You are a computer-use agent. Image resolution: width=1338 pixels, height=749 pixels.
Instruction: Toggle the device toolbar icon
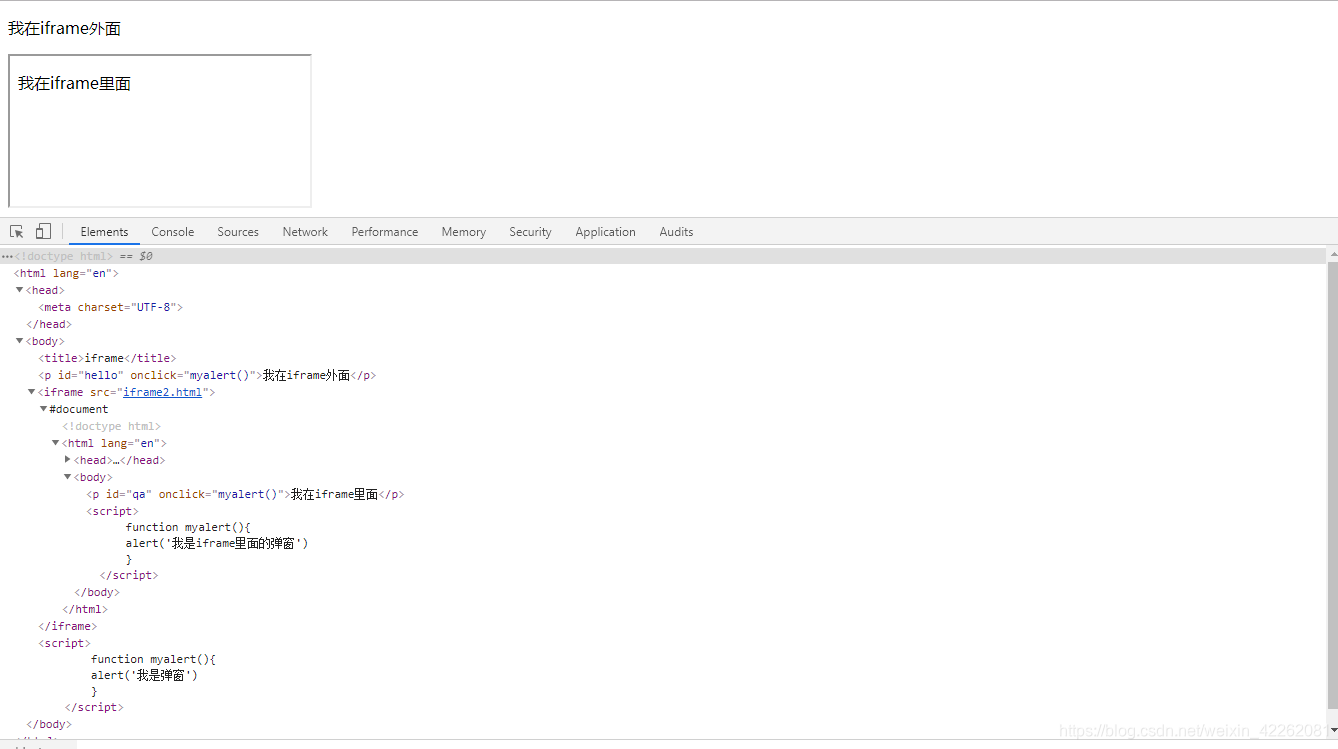[x=43, y=232]
